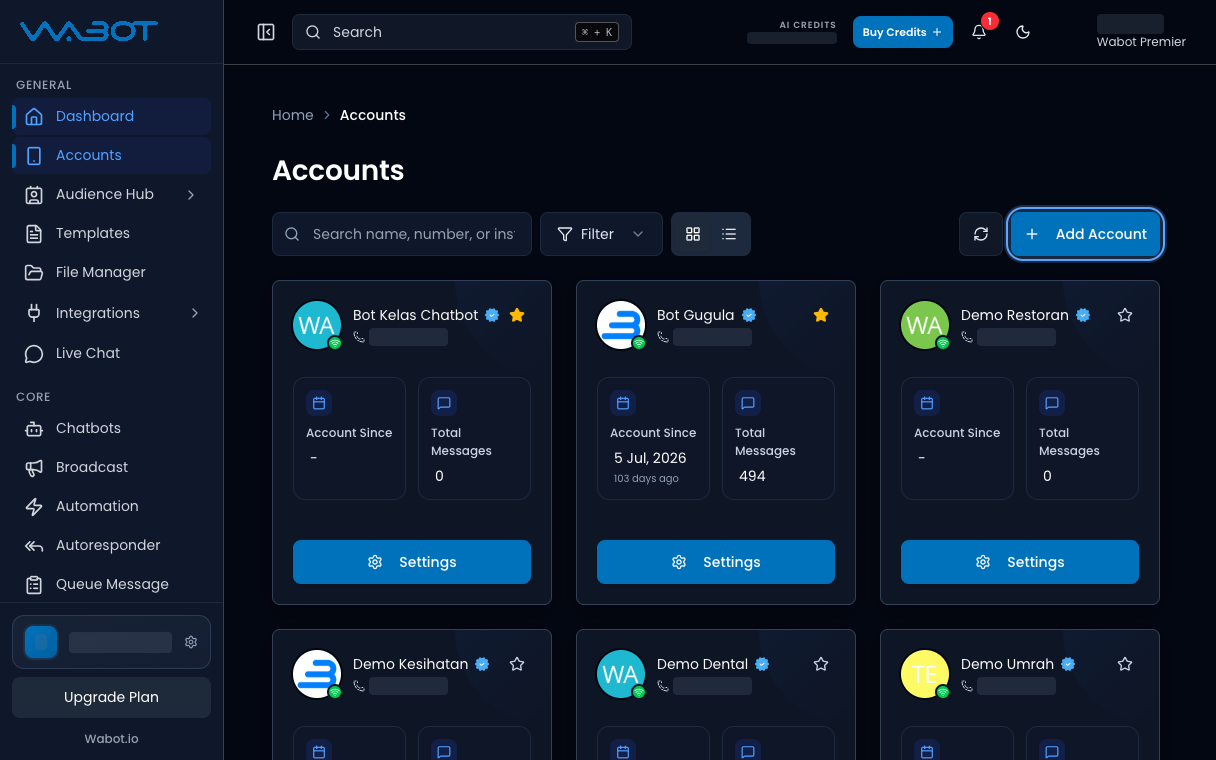Star the Demo Dental account

coord(821,664)
